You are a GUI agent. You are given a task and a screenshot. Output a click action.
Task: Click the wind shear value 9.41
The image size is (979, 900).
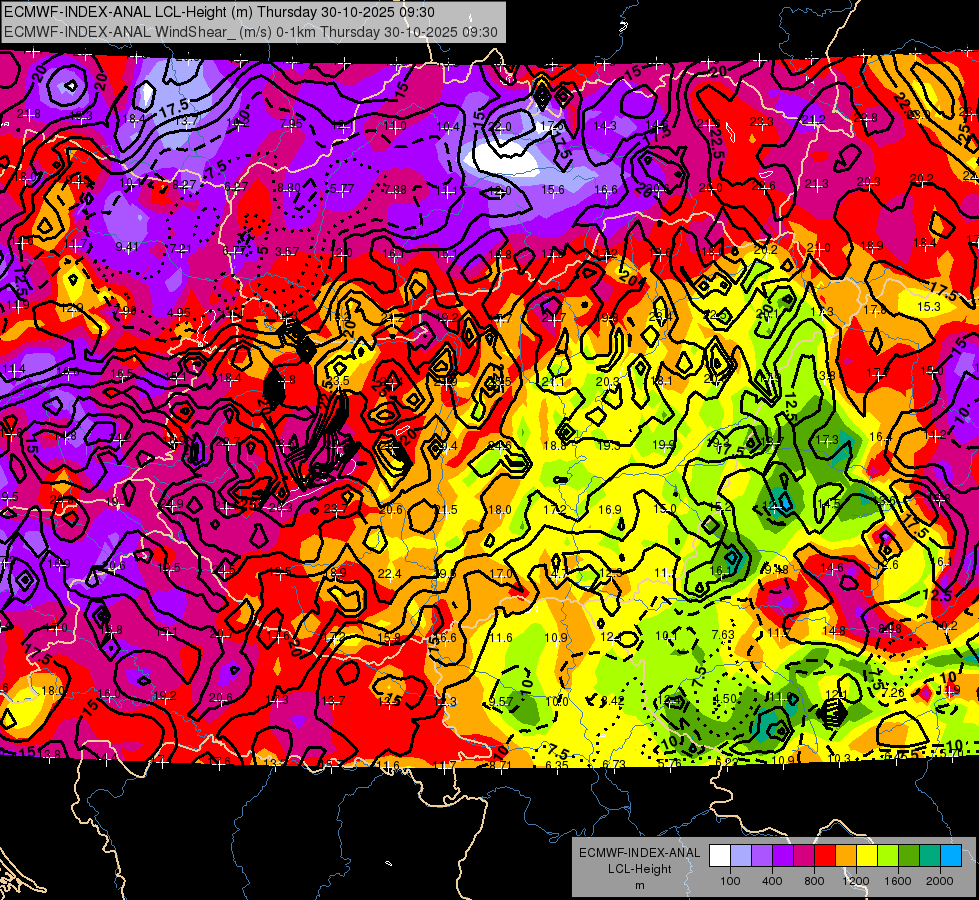127,247
